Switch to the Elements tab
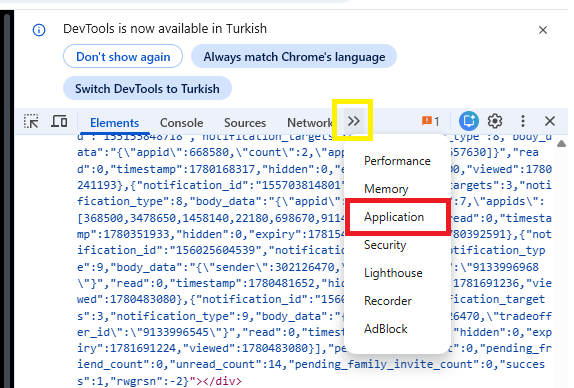Viewport: 574px width, 388px height. [x=115, y=123]
